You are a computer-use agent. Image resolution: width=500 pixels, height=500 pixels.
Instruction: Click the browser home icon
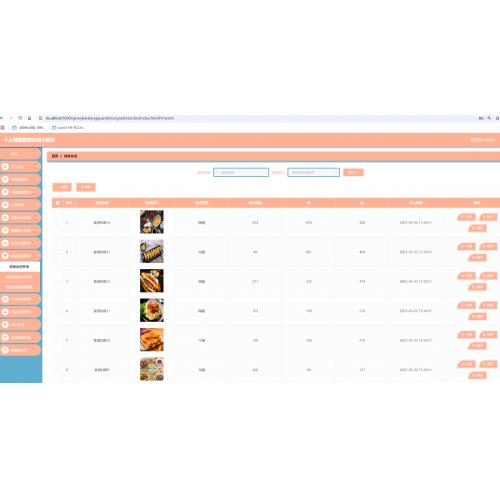point(29,118)
